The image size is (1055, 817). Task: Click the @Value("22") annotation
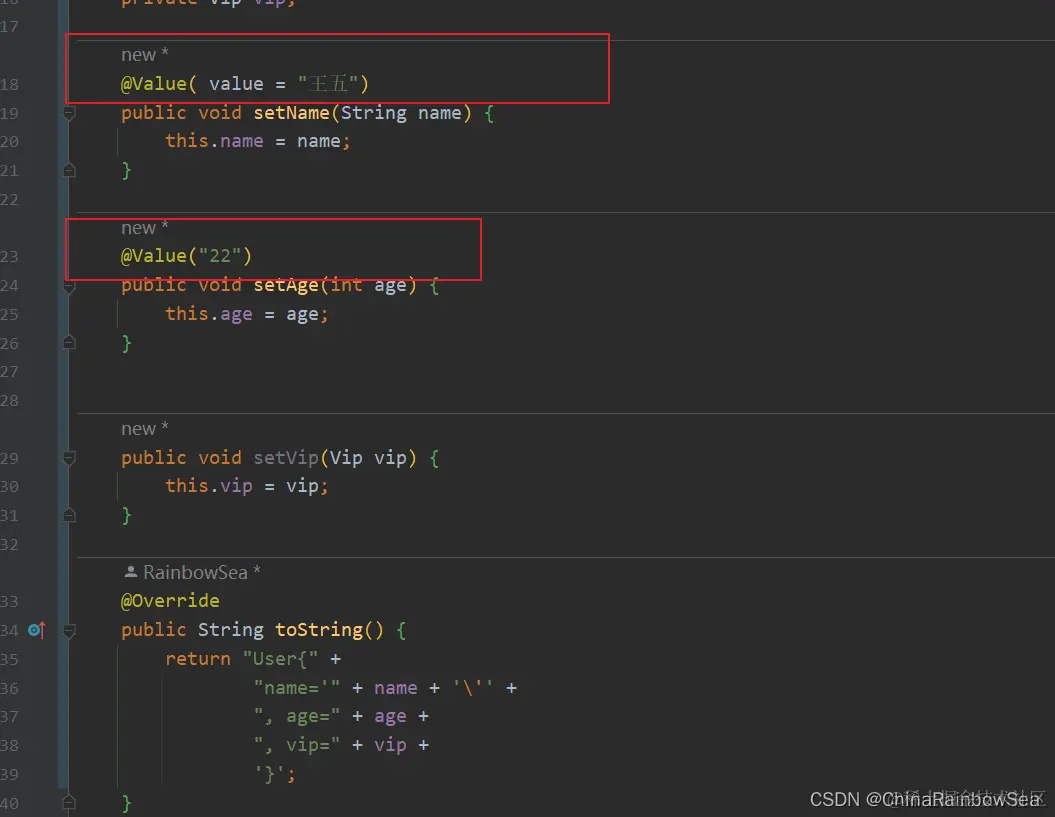coord(186,256)
